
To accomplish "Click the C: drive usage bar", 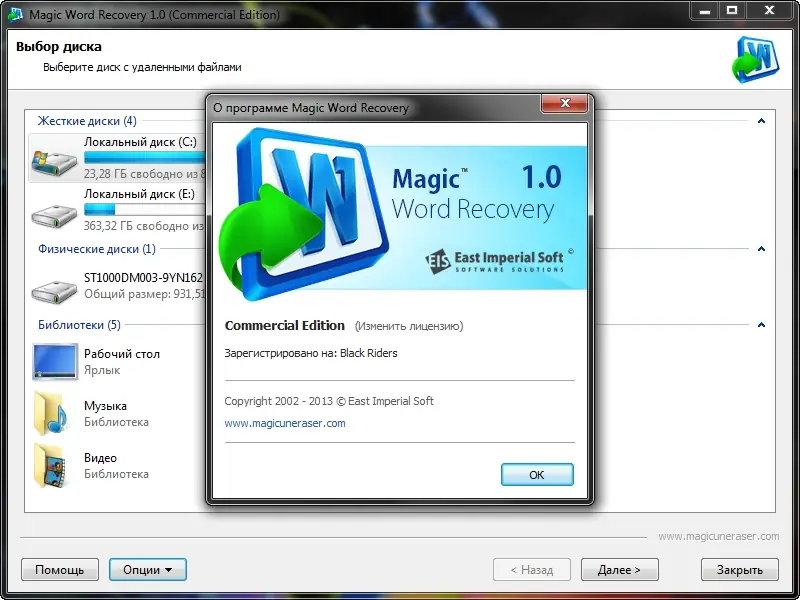I will coord(144,157).
